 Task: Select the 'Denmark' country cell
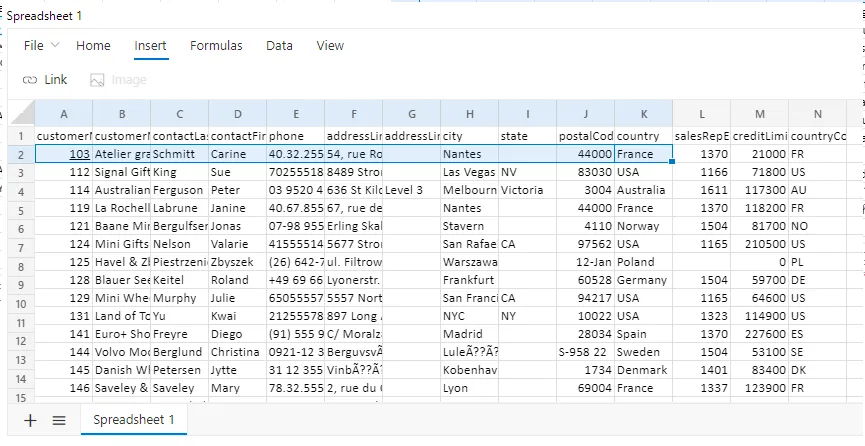(x=643, y=370)
